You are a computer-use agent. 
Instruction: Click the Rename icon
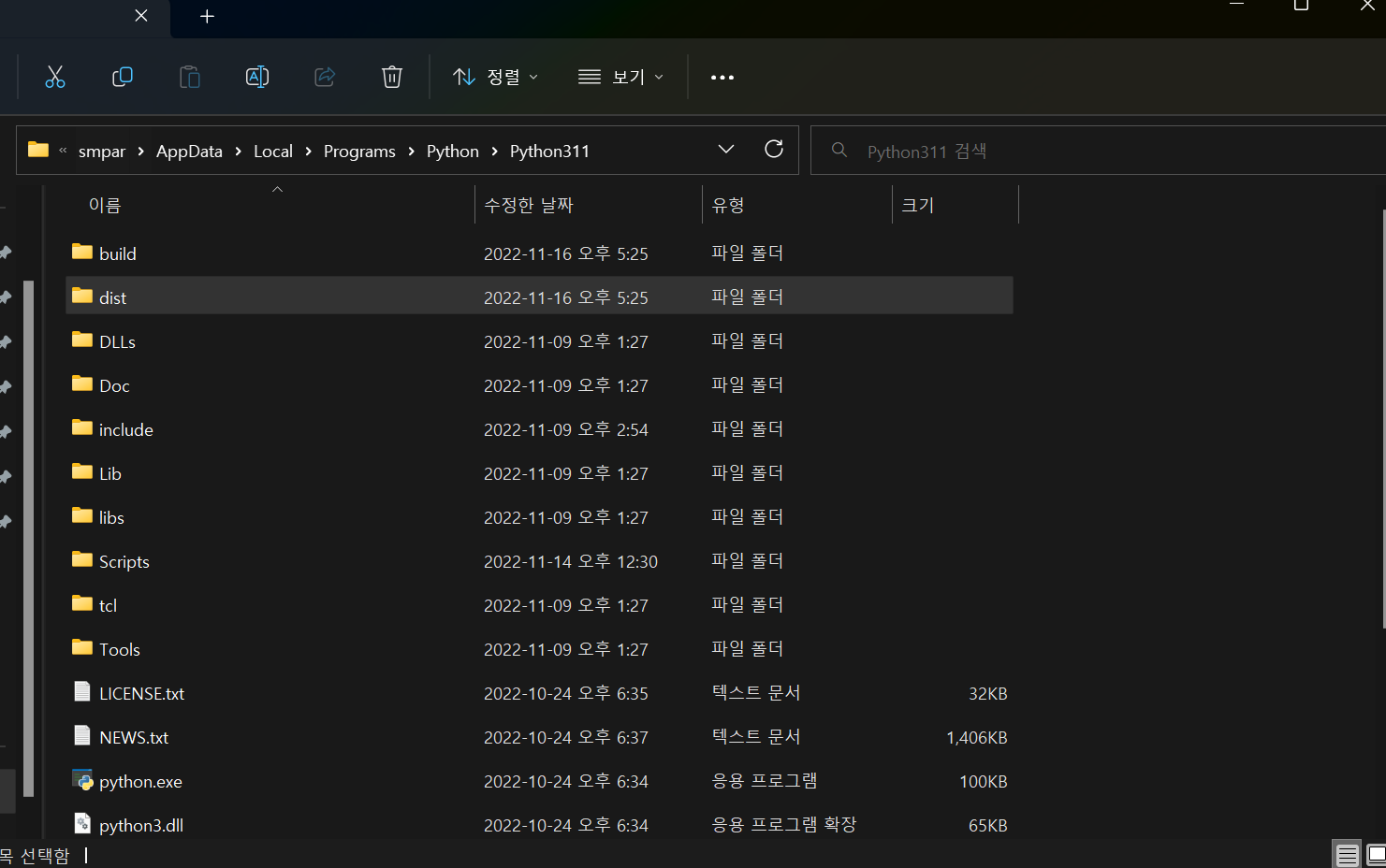257,77
